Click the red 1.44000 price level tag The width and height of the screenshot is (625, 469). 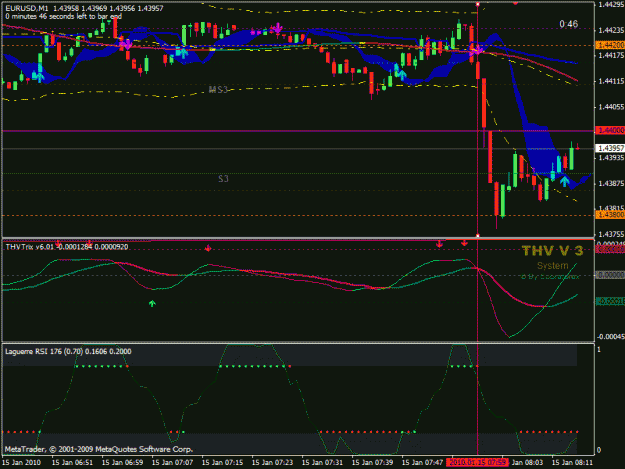click(610, 130)
